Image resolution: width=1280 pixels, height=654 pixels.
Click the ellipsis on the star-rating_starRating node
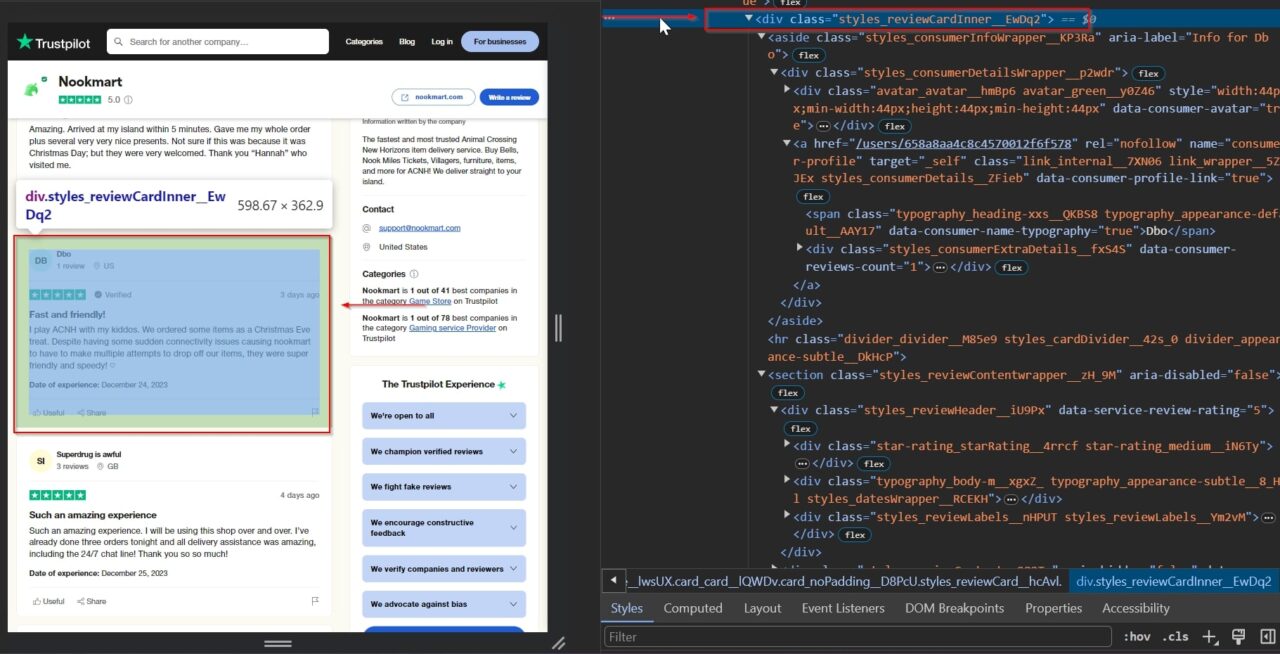point(802,464)
